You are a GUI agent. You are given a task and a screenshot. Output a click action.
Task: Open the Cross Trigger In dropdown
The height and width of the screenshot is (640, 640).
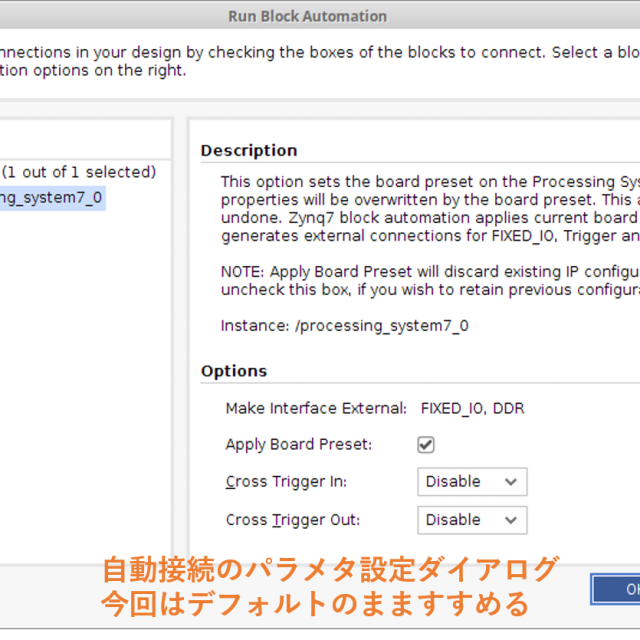tap(472, 482)
